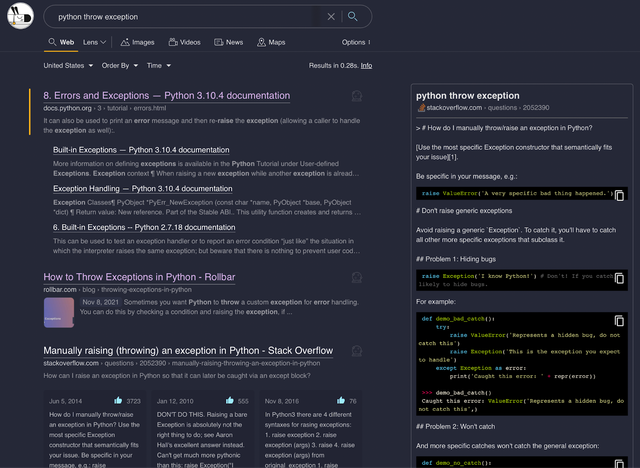The width and height of the screenshot is (640, 468).
Task: Open the Images search tab
Action: point(138,42)
